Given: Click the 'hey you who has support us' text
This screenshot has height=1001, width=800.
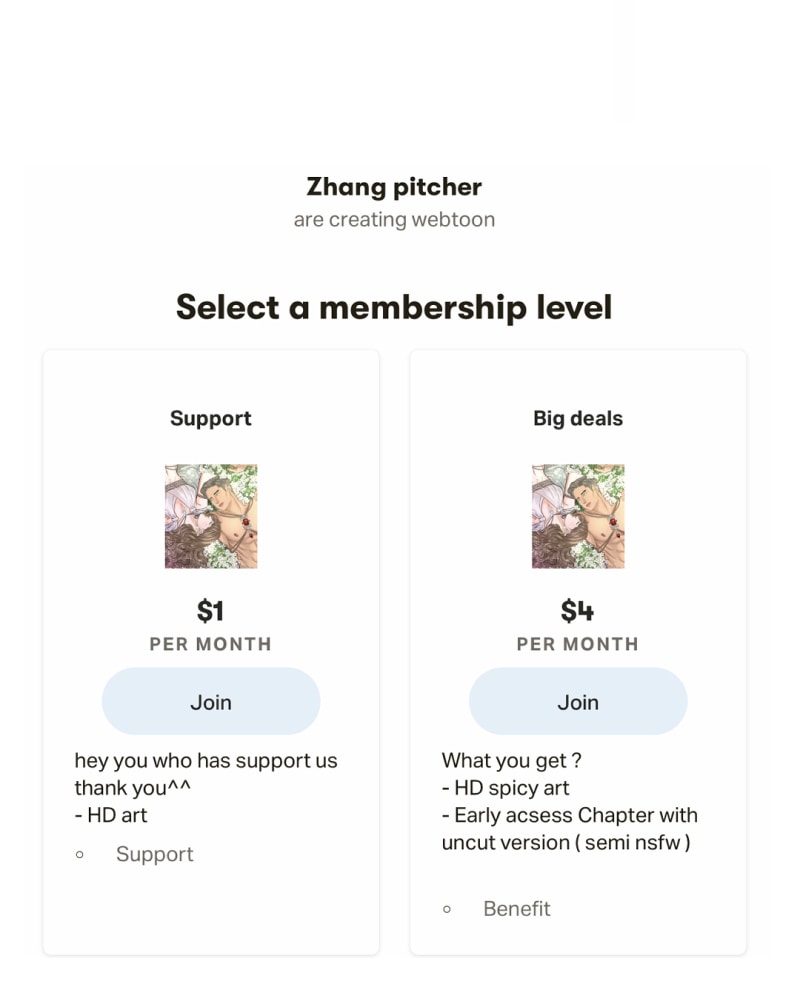Looking at the screenshot, I should click(x=206, y=760).
